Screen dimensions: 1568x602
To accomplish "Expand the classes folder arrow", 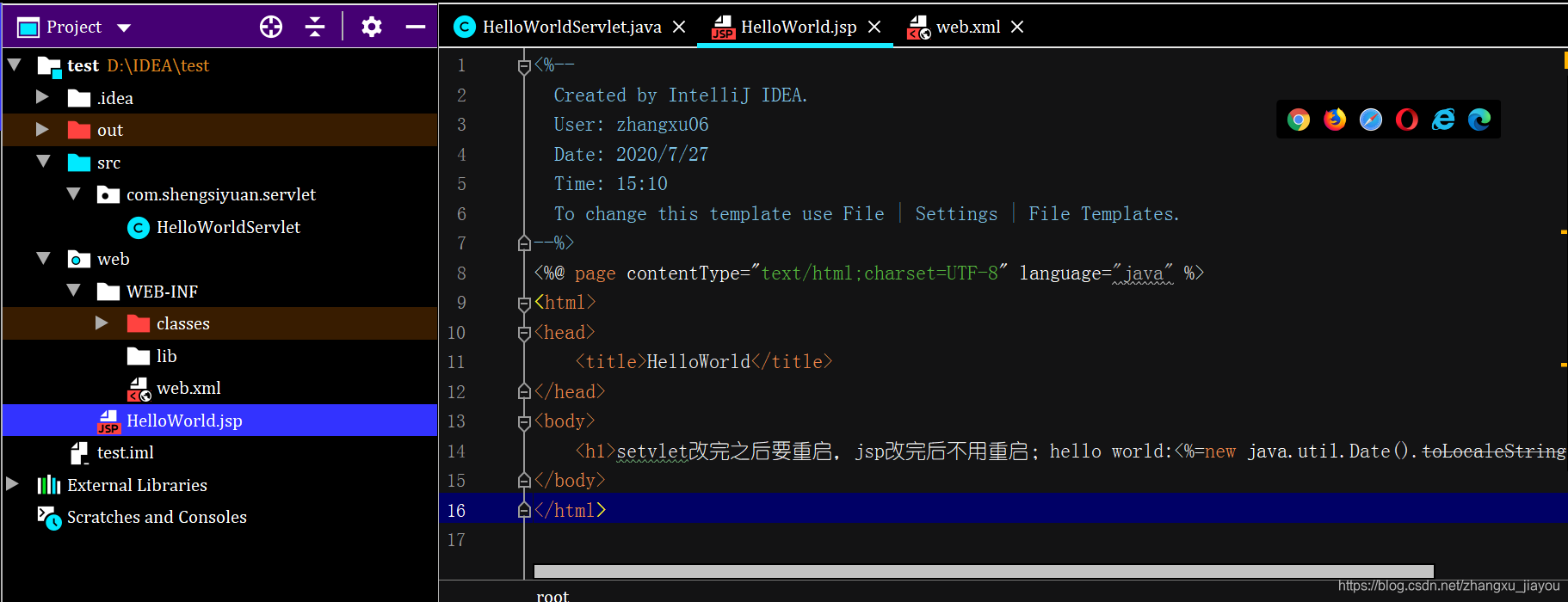I will 102,322.
